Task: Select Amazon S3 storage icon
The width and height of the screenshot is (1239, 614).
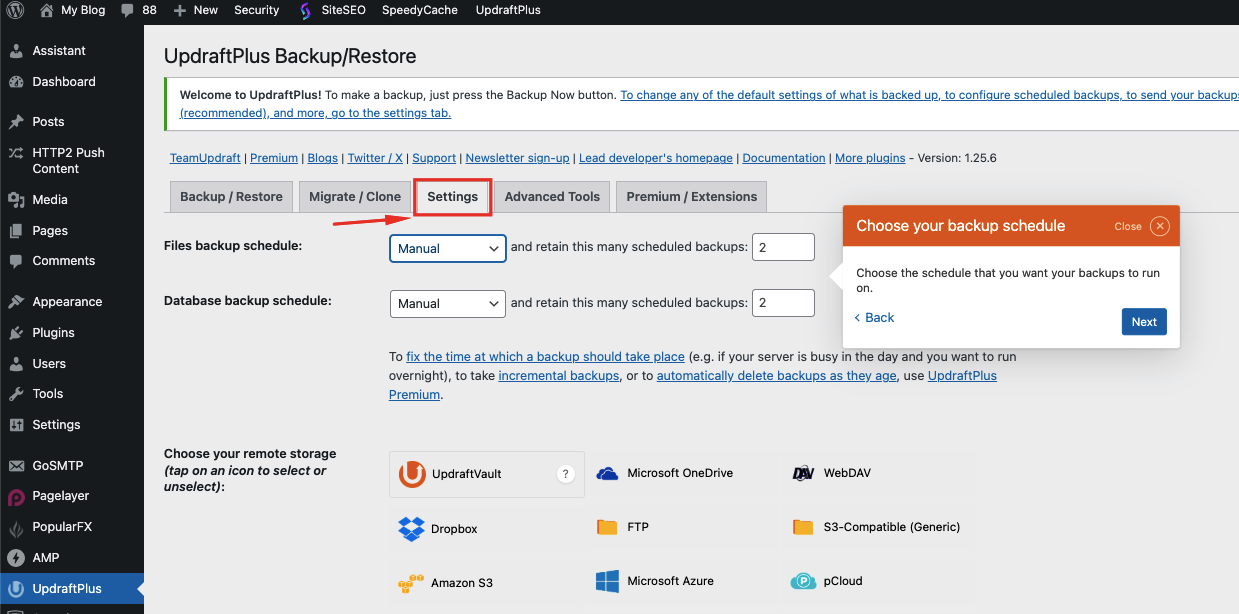Action: [411, 582]
